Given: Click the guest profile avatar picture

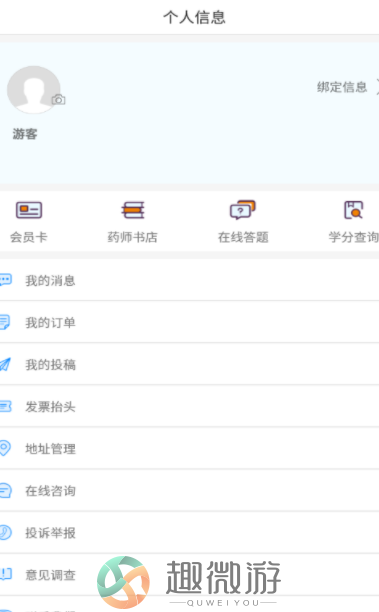Looking at the screenshot, I should click(x=34, y=90).
